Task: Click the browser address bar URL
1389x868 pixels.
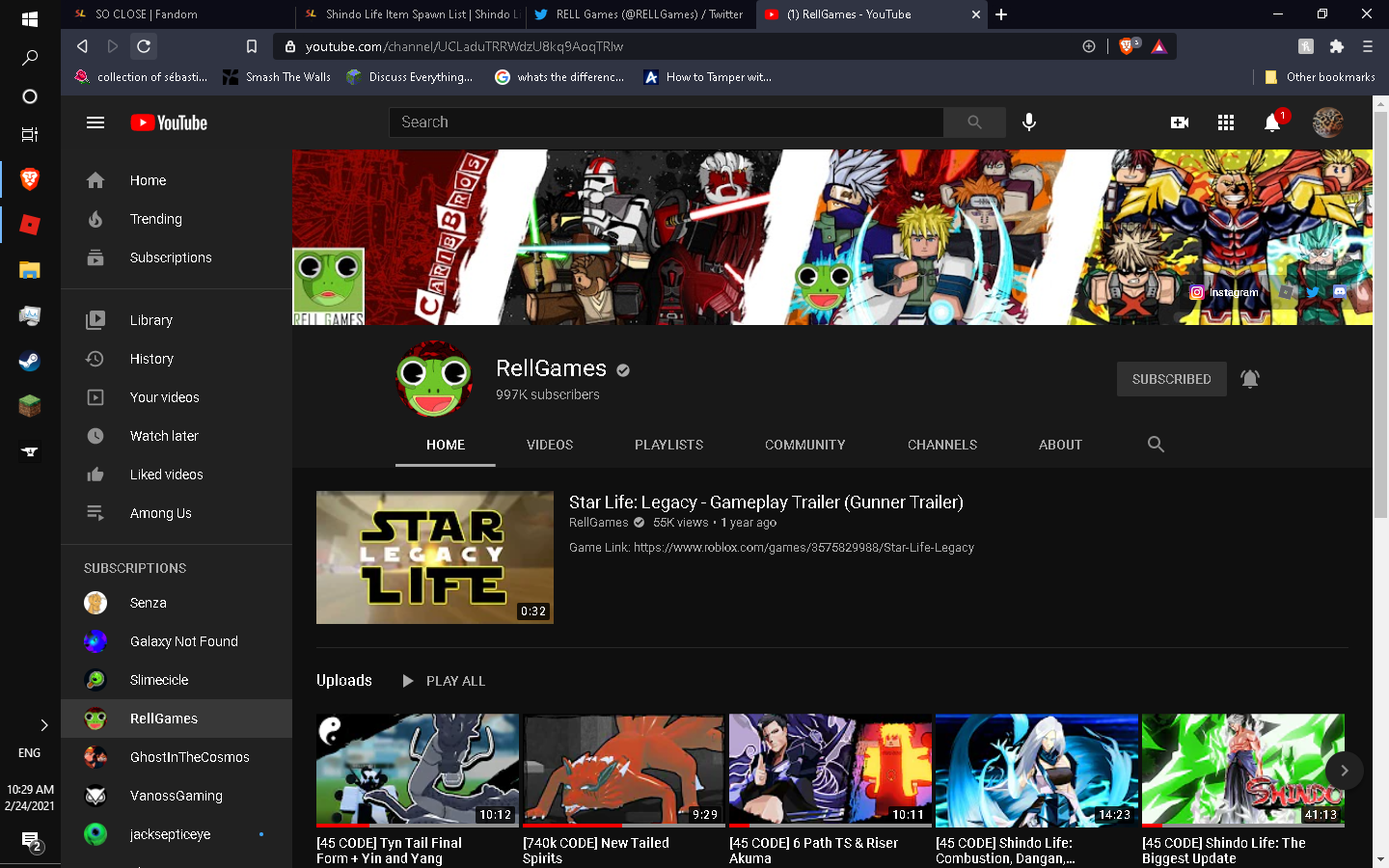Action: click(x=464, y=46)
